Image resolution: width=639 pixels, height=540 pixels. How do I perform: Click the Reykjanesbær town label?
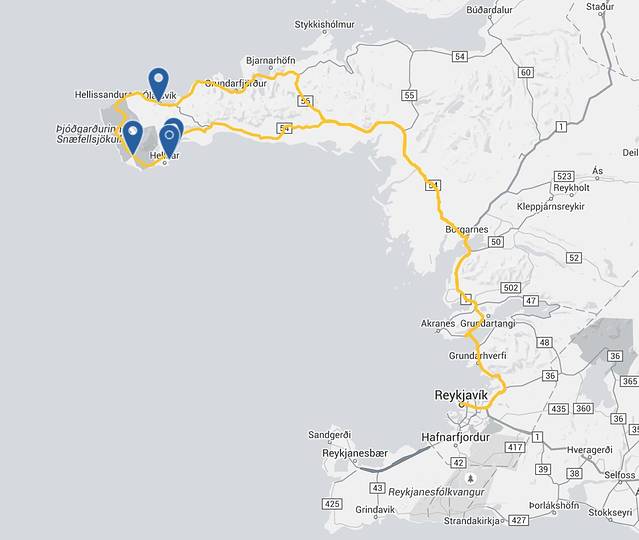point(355,453)
